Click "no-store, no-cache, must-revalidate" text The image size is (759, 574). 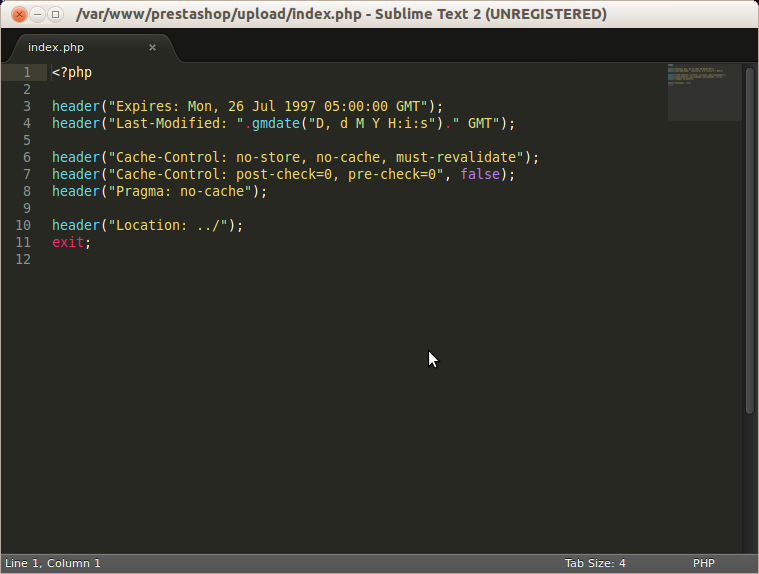pos(376,157)
